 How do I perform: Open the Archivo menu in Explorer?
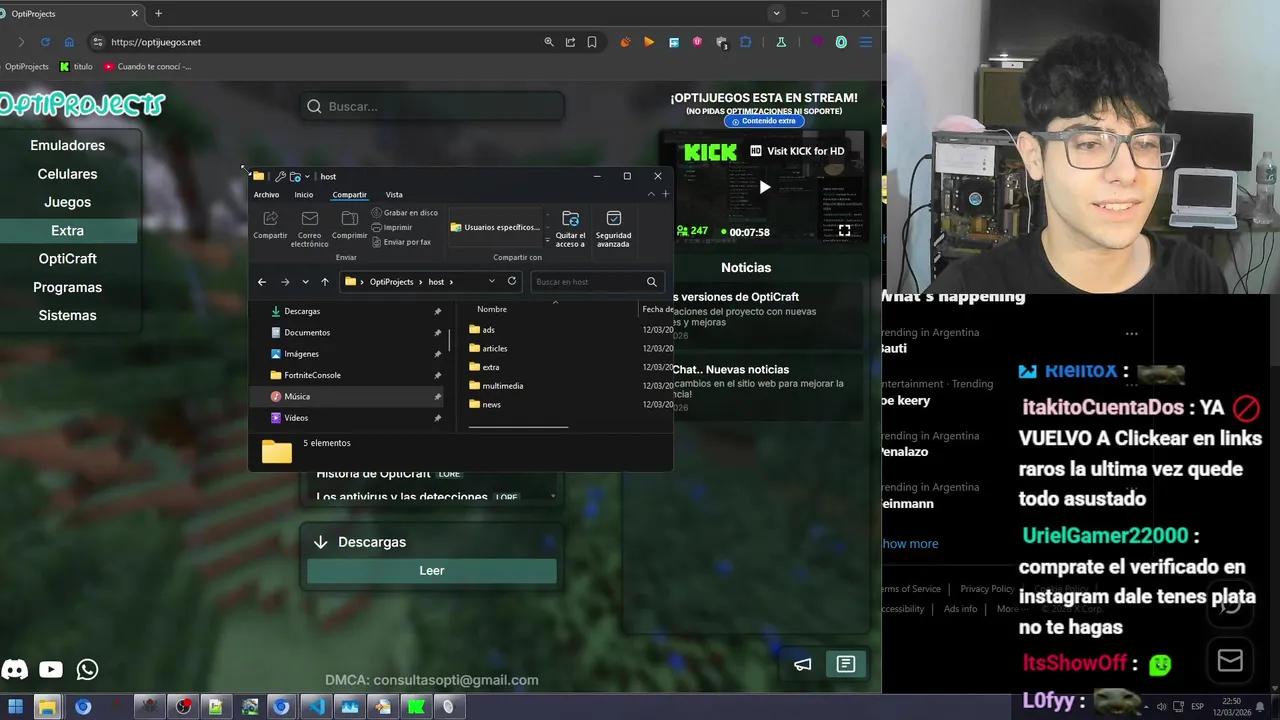266,195
